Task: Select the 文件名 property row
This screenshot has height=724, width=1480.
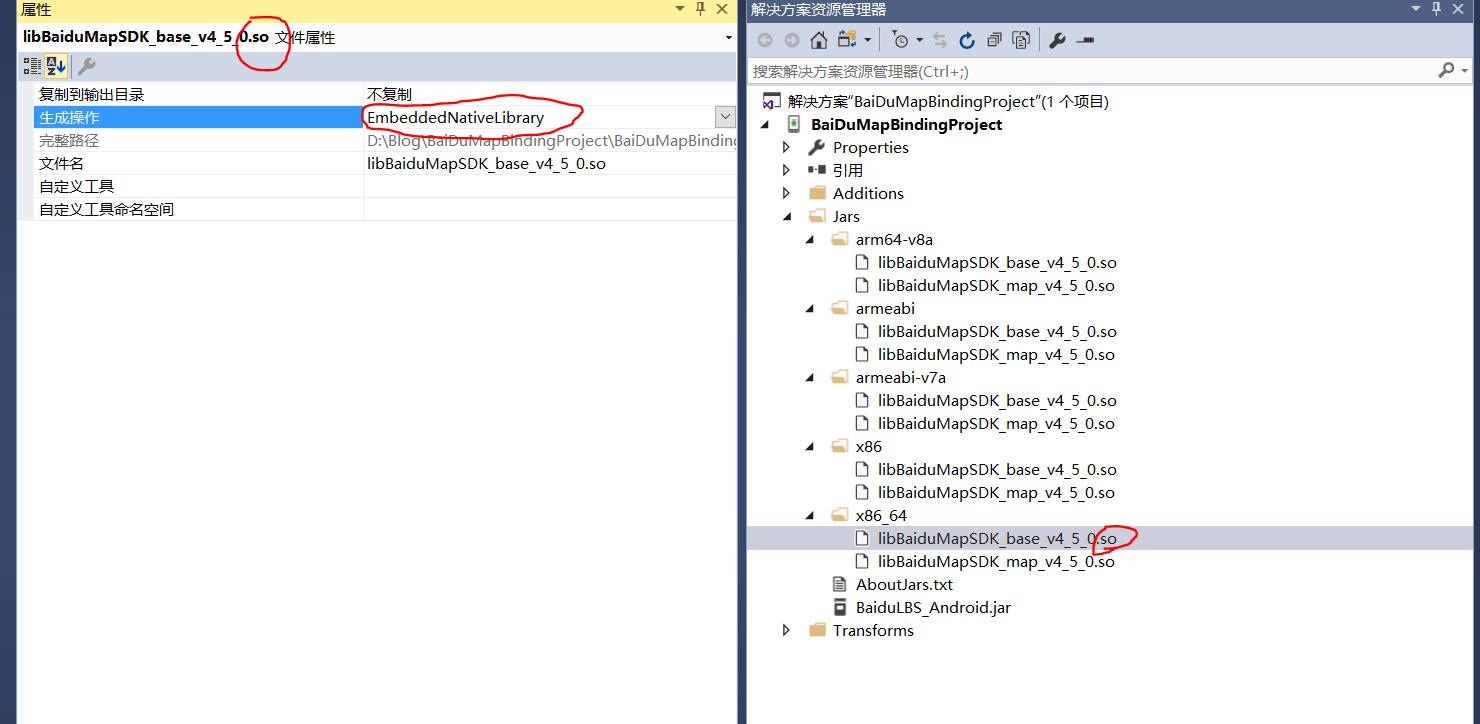Action: (x=200, y=163)
